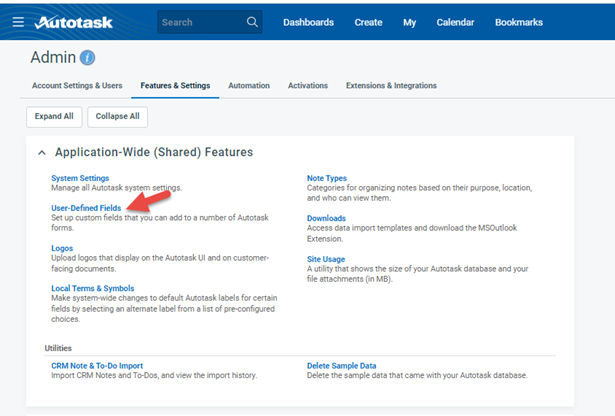Image resolution: width=615 pixels, height=416 pixels.
Task: Open the Dashboards menu
Action: point(308,22)
